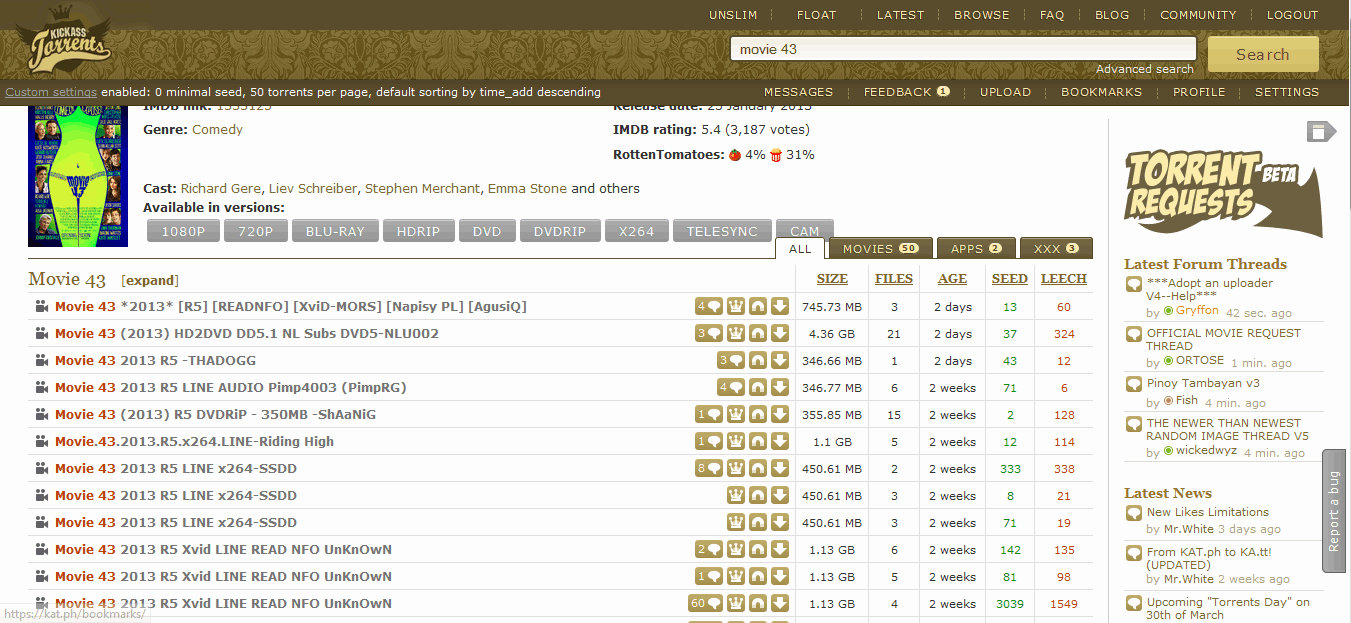
Task: Click the magnet icon on the HD2DVD DD5.1 row
Action: pyautogui.click(x=758, y=333)
